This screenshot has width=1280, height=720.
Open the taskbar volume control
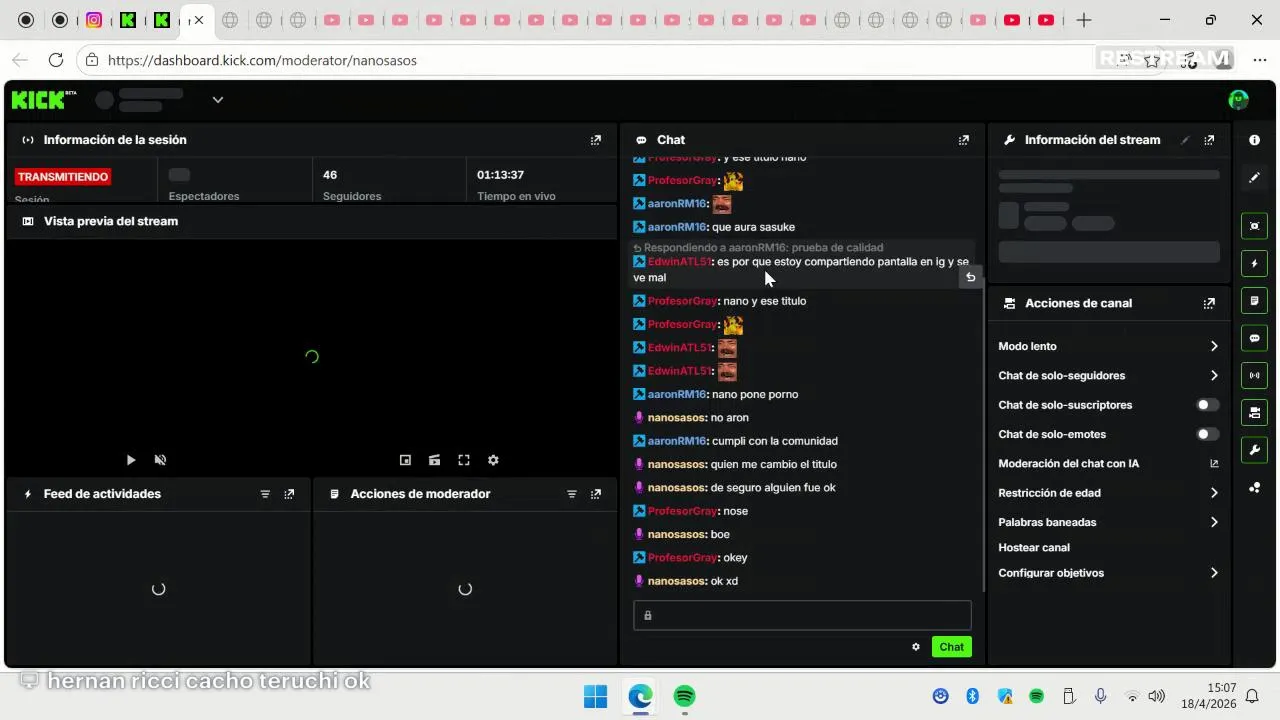point(1157,696)
